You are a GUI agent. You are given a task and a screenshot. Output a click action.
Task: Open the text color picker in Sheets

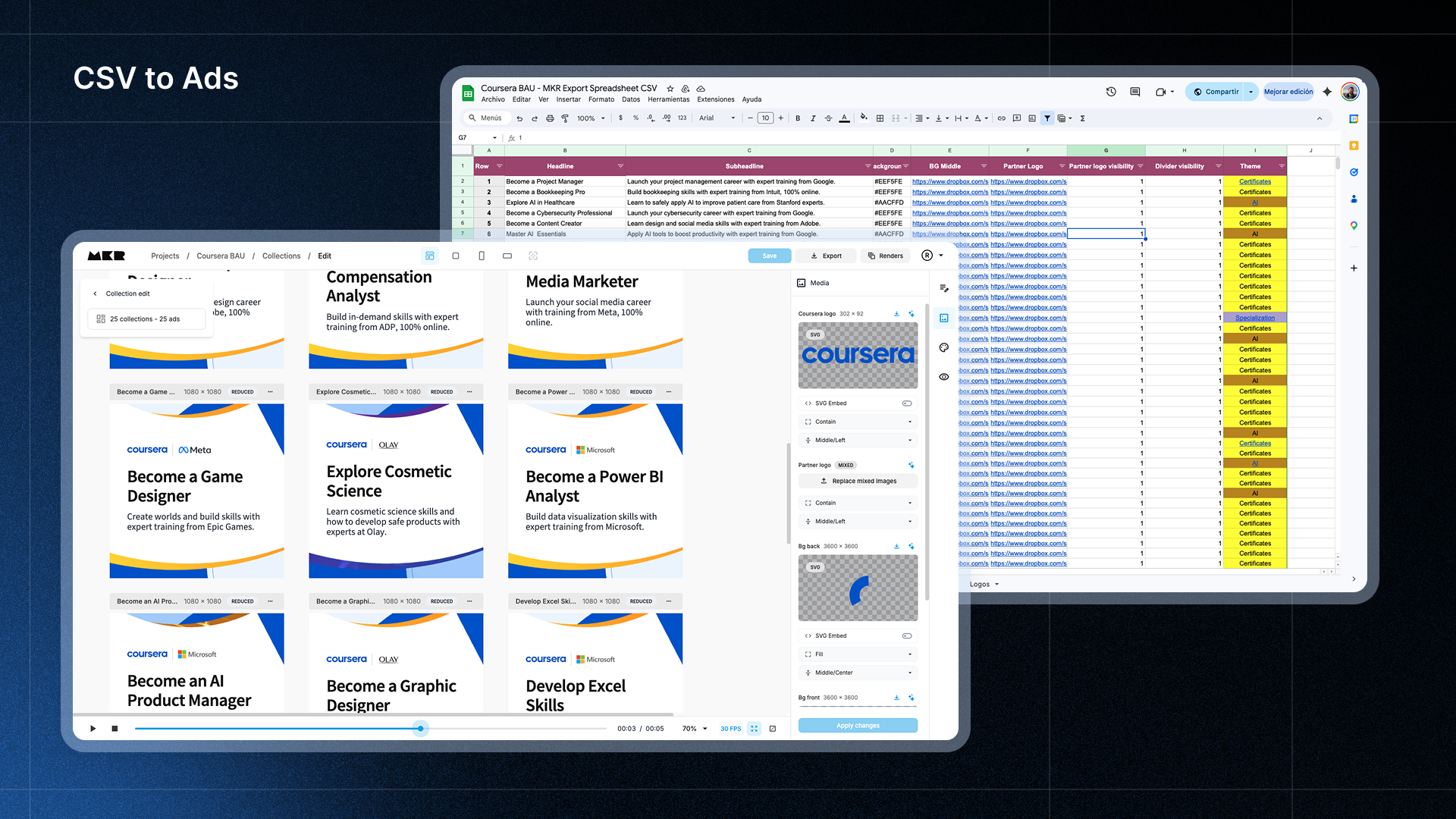click(x=845, y=118)
